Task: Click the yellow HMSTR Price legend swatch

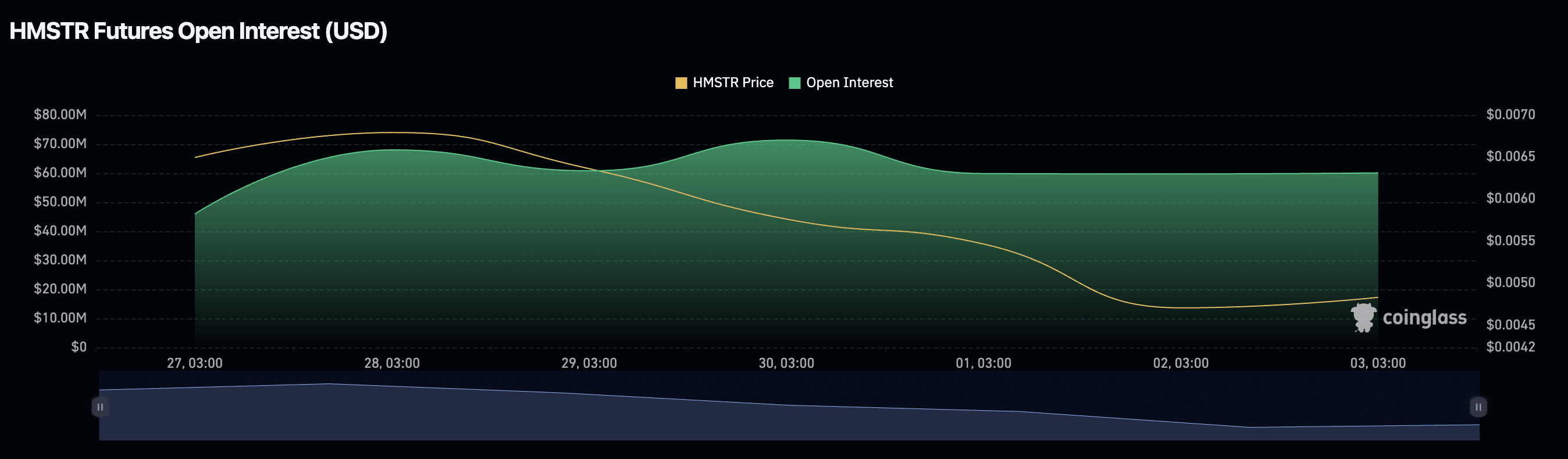Action: tap(681, 83)
